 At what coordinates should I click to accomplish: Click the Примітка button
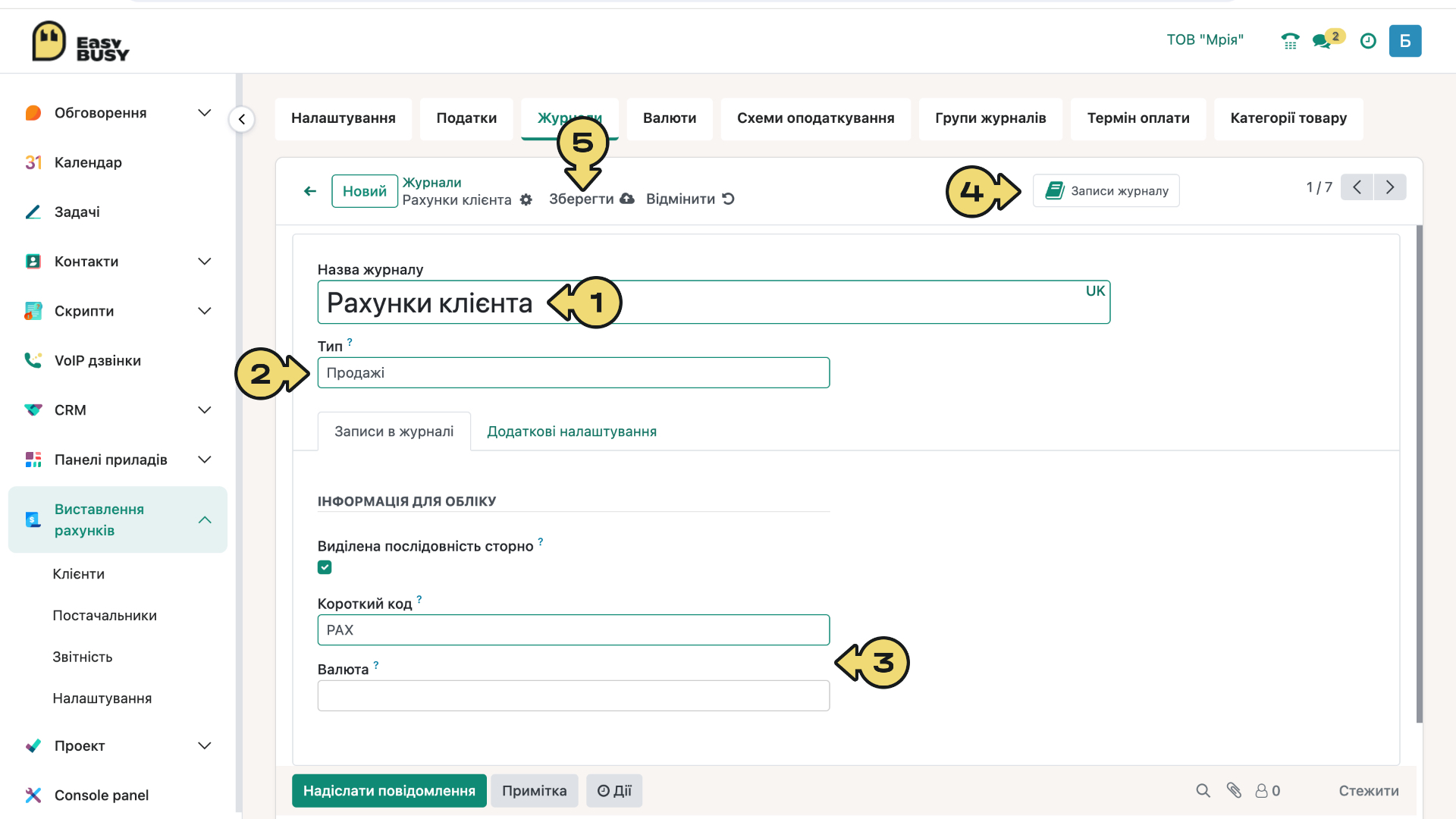tap(535, 791)
